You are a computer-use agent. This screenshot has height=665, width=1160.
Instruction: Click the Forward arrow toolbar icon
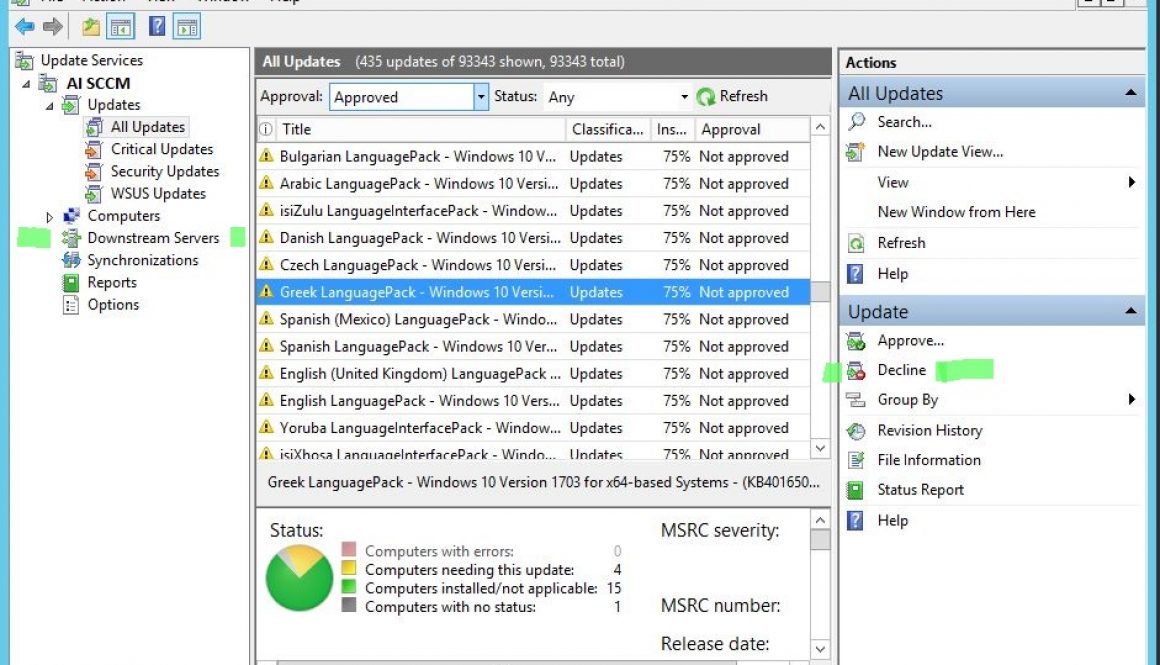click(53, 26)
